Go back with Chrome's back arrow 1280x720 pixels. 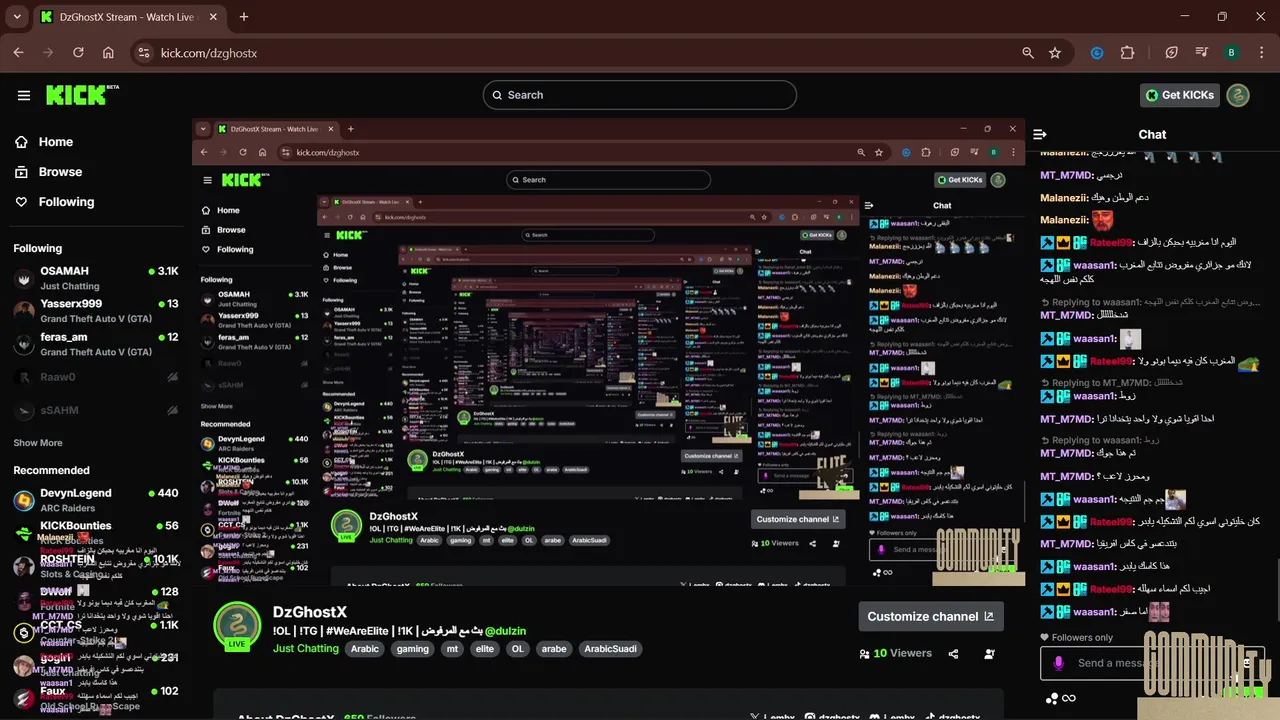[18, 53]
